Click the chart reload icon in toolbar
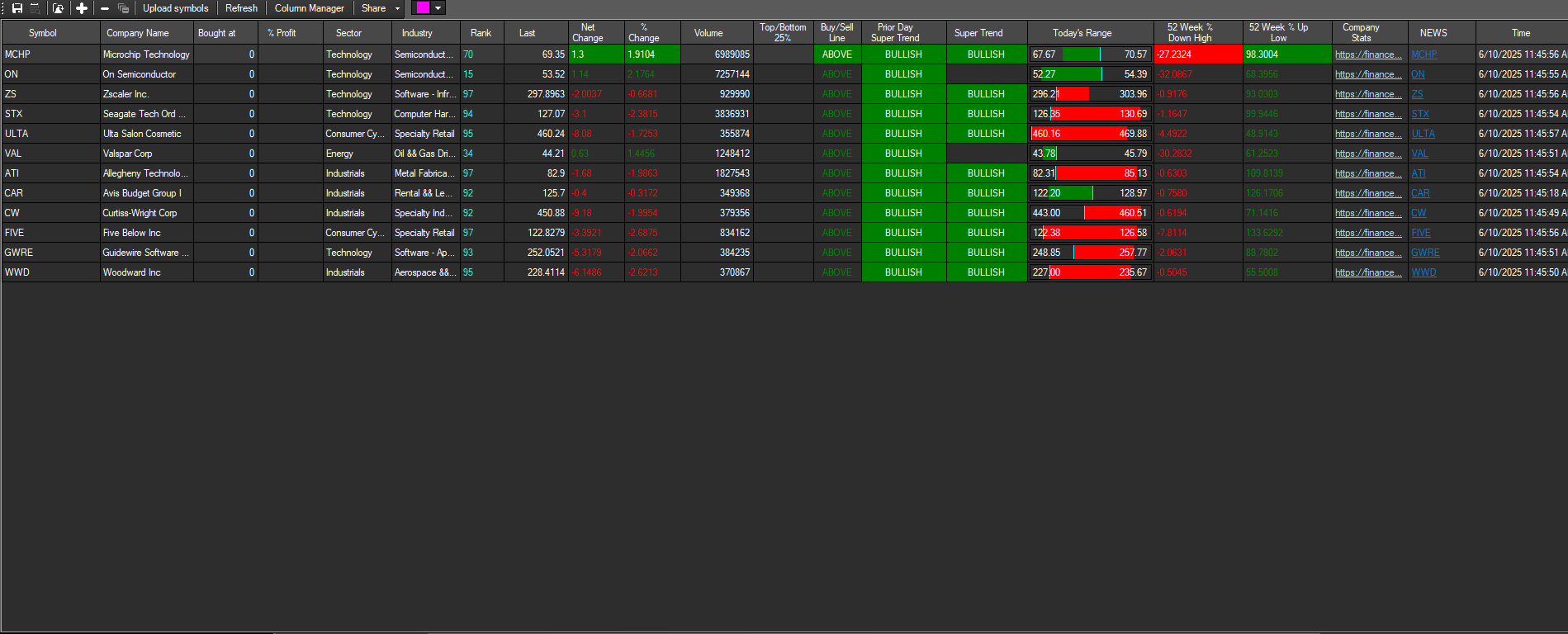The width and height of the screenshot is (1568, 634). click(x=58, y=8)
